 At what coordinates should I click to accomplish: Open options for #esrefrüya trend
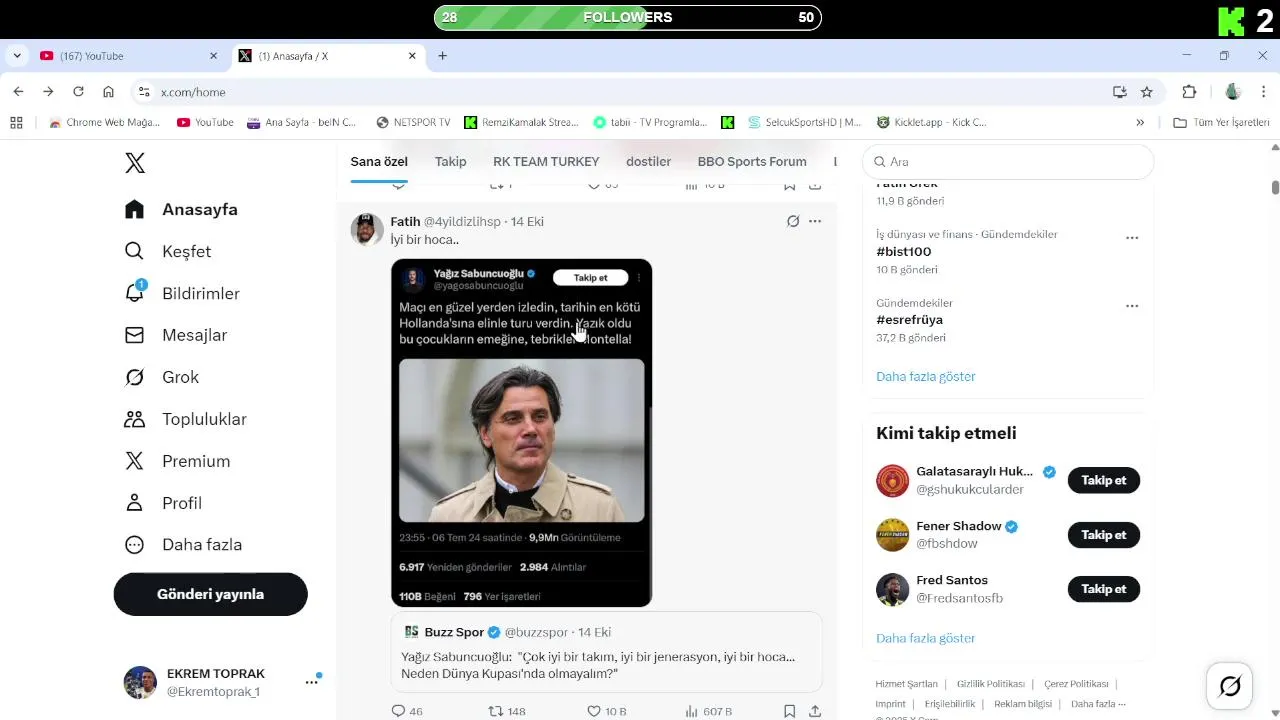pyautogui.click(x=1132, y=306)
